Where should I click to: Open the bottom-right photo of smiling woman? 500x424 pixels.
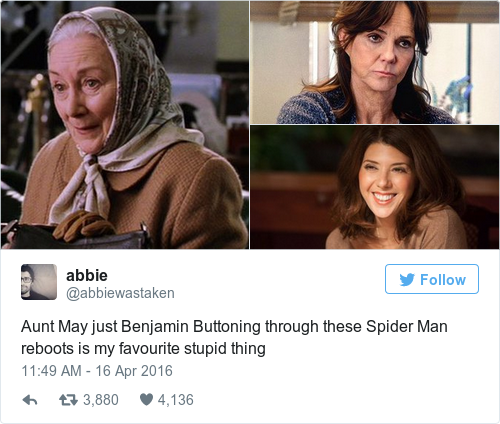point(375,187)
